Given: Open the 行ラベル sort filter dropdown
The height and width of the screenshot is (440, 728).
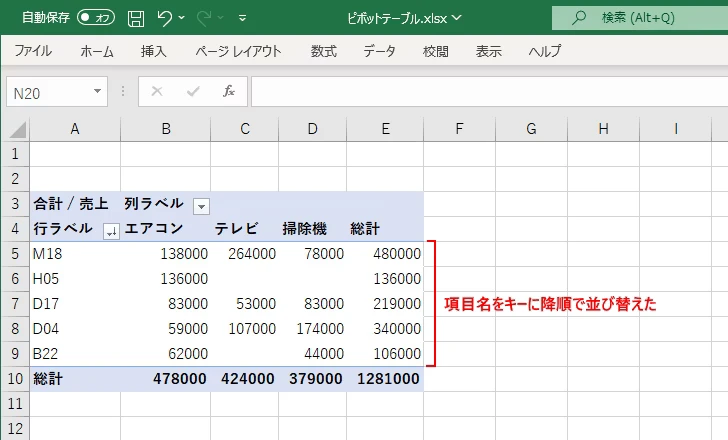Looking at the screenshot, I should (111, 231).
